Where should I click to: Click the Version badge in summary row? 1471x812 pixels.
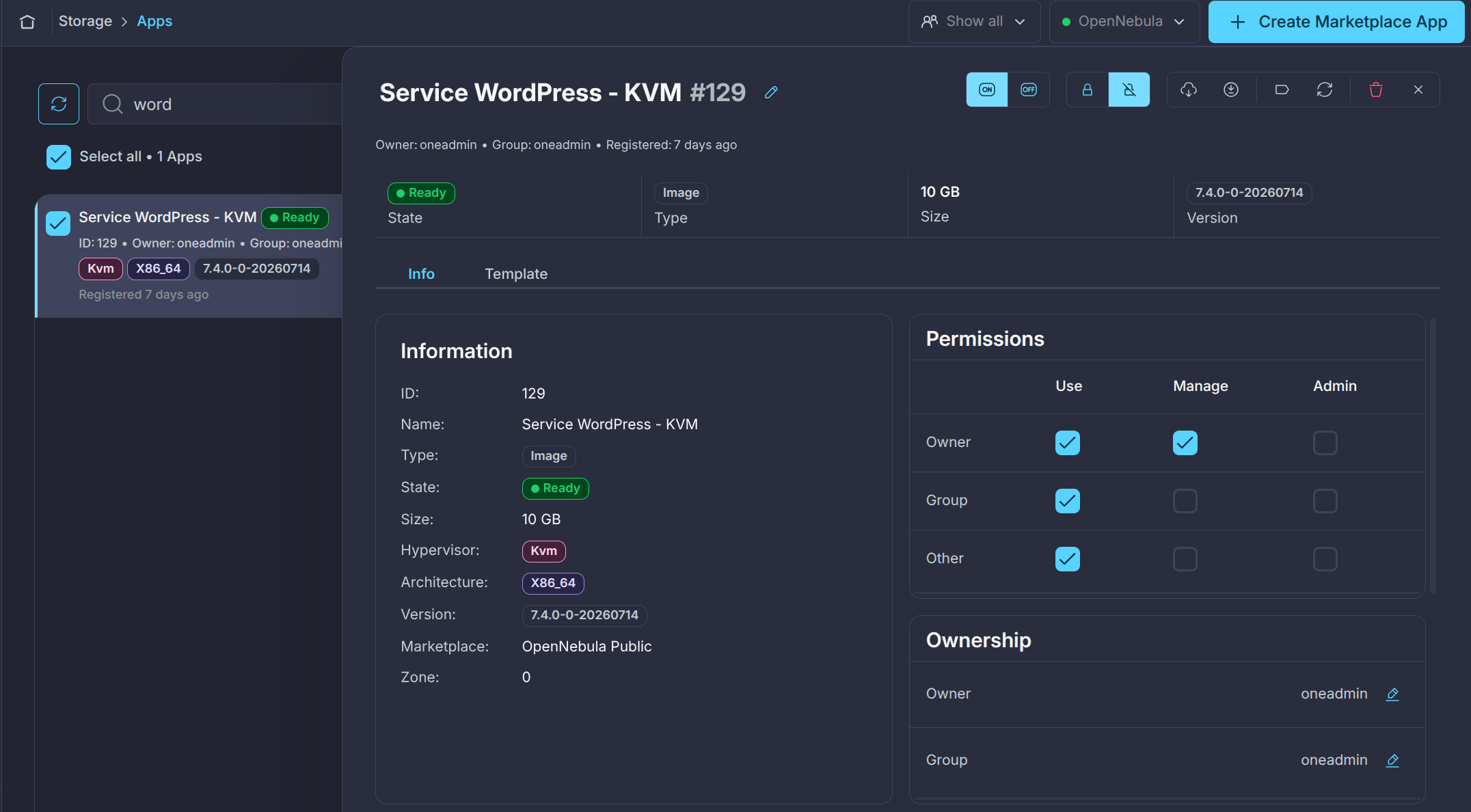pyautogui.click(x=1249, y=193)
